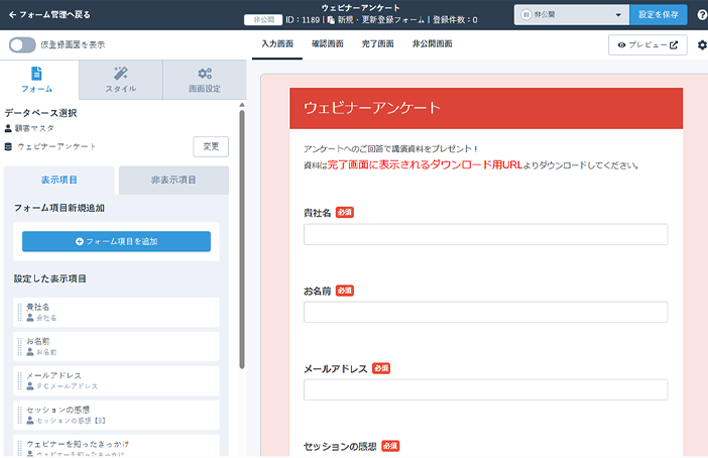Open the スタイル magic wand tab
This screenshot has height=458, width=708.
120,80
